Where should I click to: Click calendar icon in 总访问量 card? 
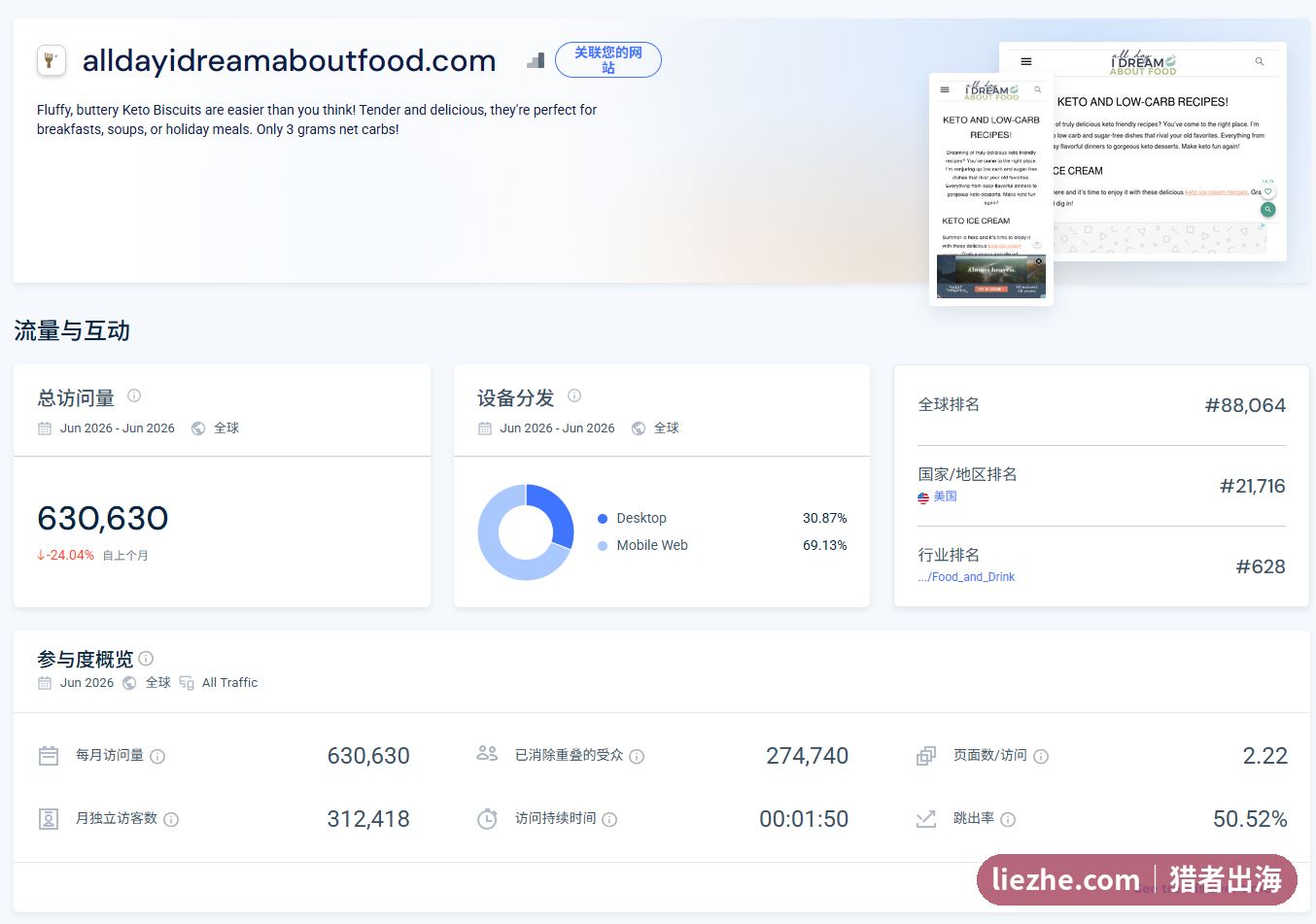[45, 428]
